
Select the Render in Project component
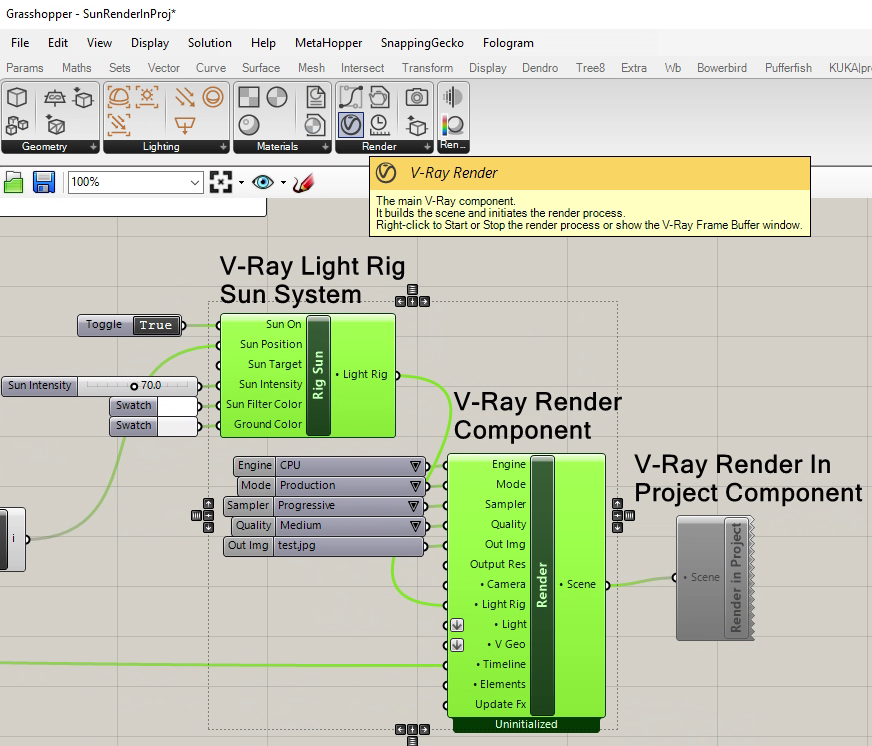tap(715, 578)
